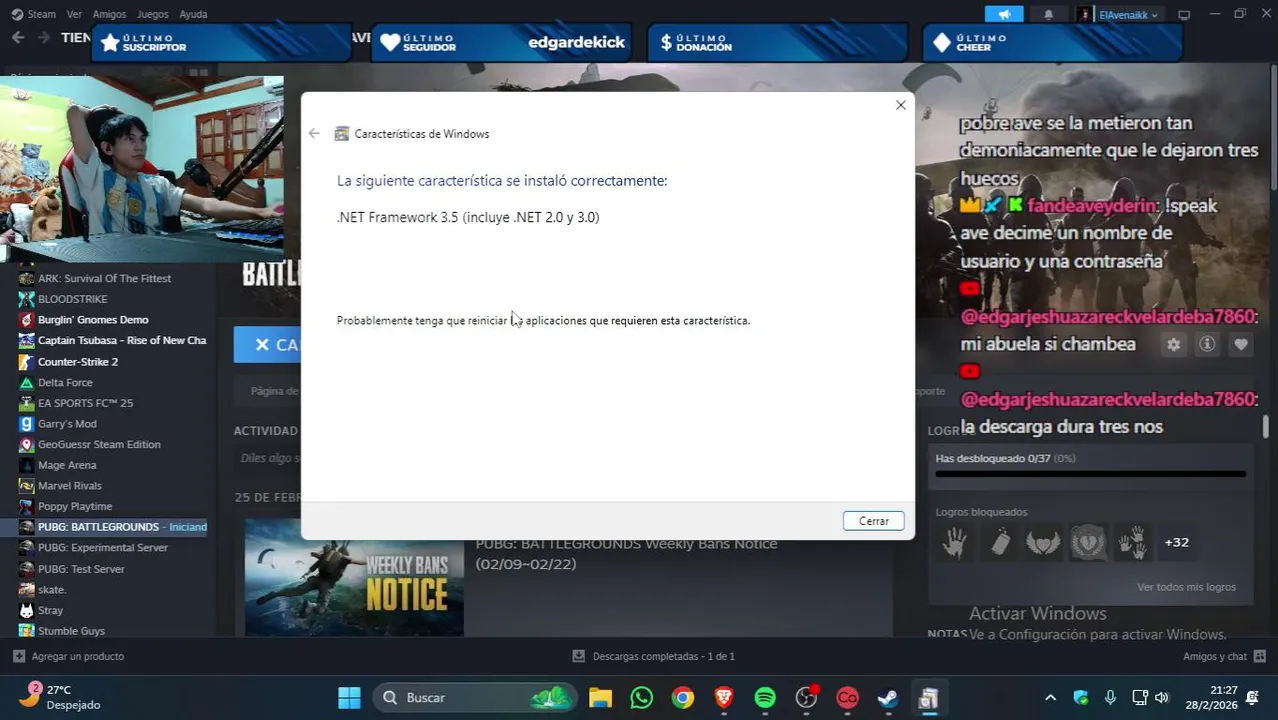Select PUBG: Experimental Server entry
1278x720 pixels.
(x=104, y=547)
